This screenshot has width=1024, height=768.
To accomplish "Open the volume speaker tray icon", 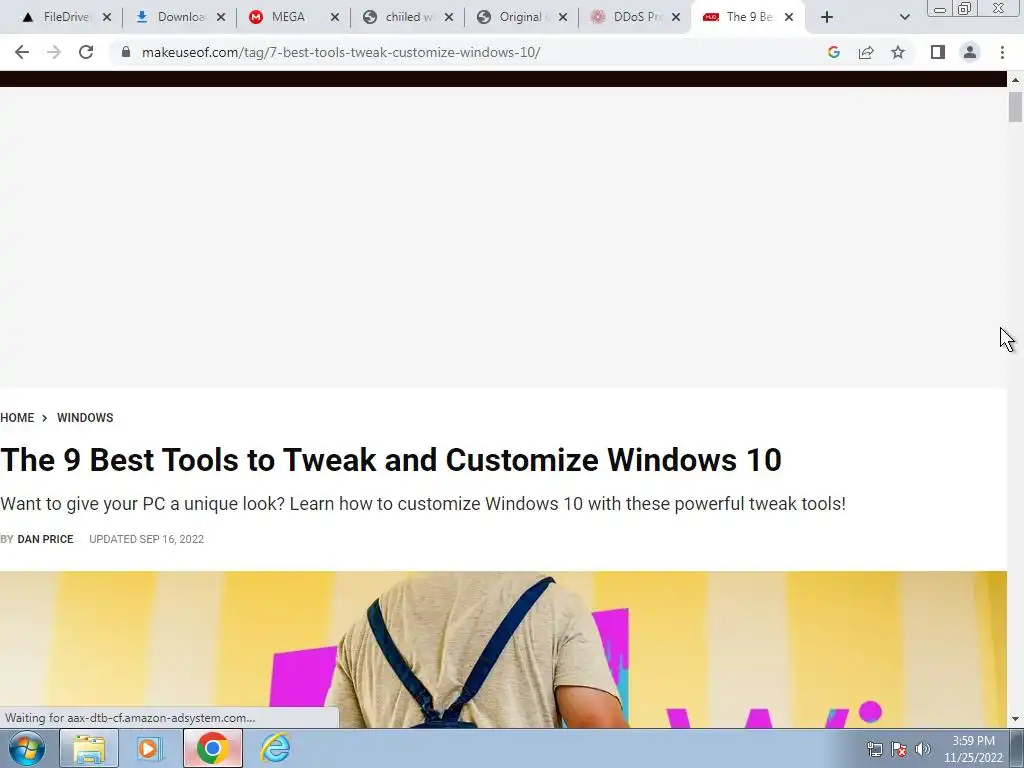I will [923, 749].
